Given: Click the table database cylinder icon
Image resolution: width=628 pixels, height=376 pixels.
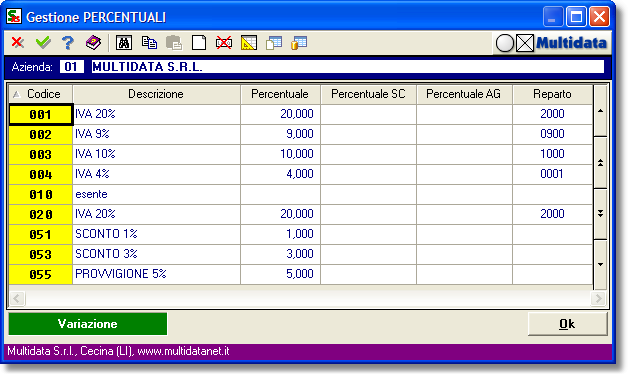Looking at the screenshot, I should tap(299, 42).
